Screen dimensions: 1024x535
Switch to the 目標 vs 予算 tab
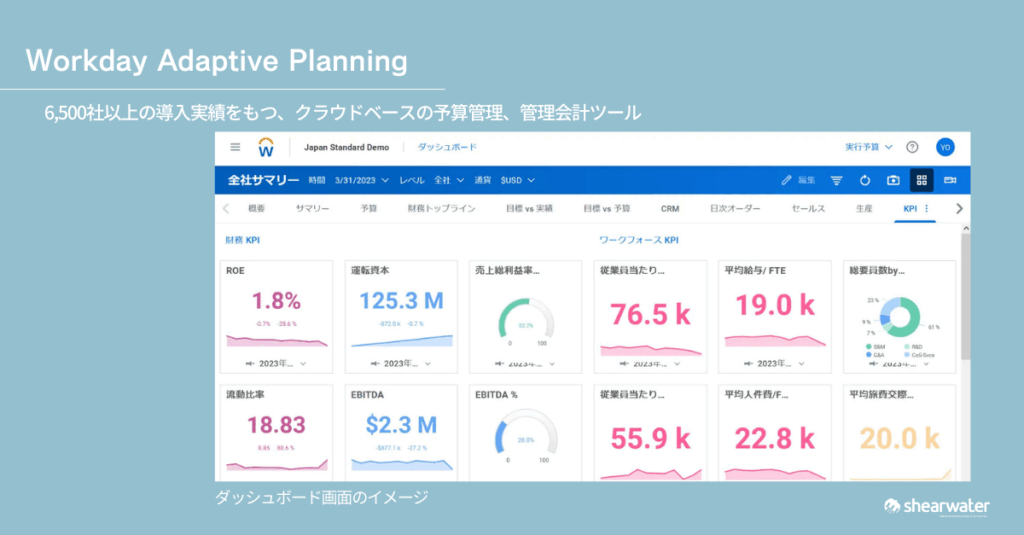pos(607,208)
